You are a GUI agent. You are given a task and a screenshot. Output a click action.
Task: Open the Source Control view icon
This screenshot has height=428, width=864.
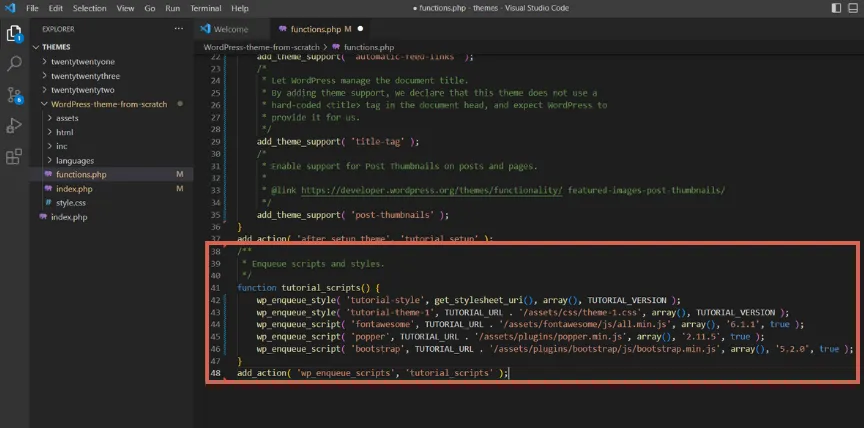coord(14,95)
